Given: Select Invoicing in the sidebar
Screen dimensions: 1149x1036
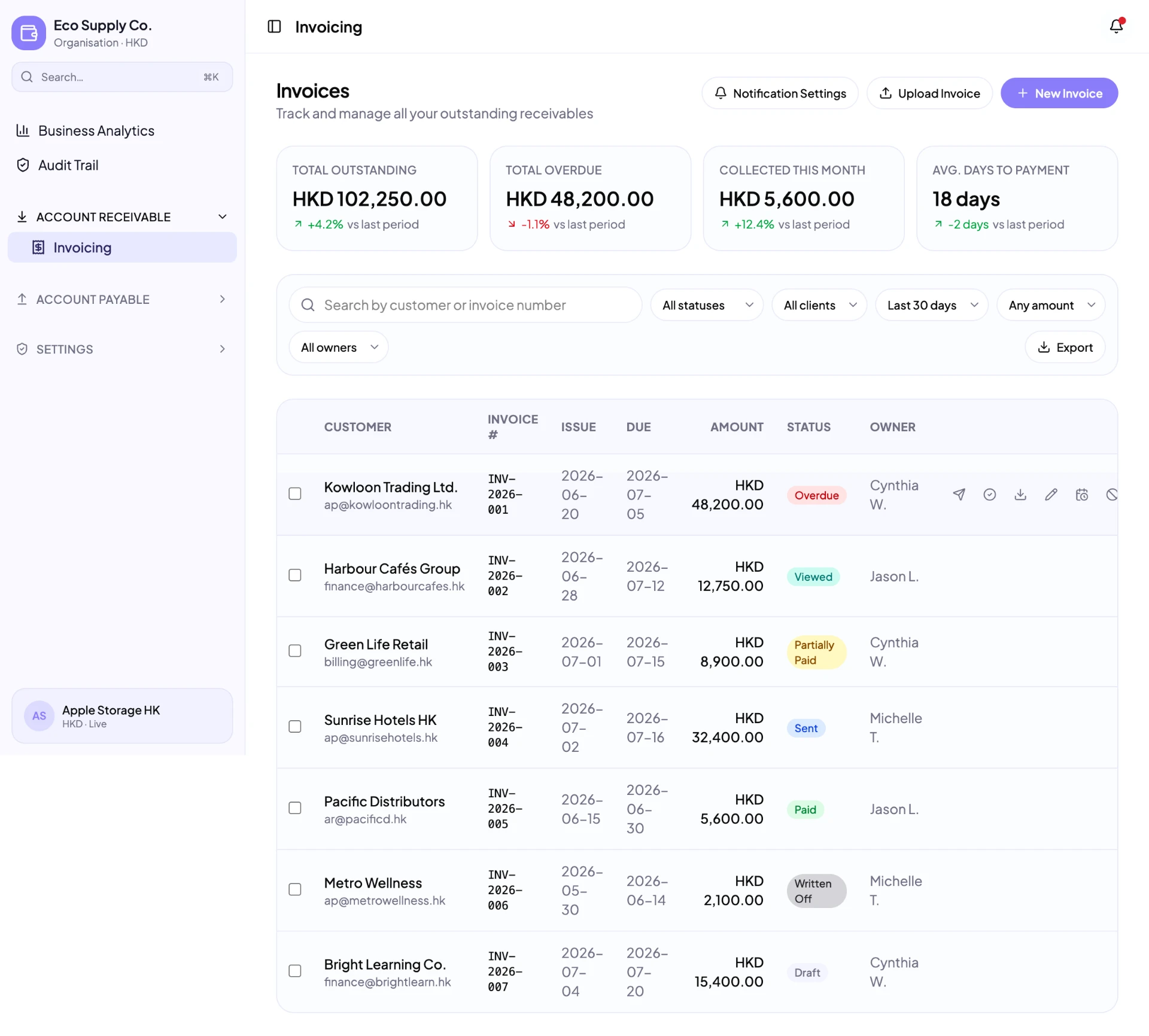Looking at the screenshot, I should click(122, 247).
